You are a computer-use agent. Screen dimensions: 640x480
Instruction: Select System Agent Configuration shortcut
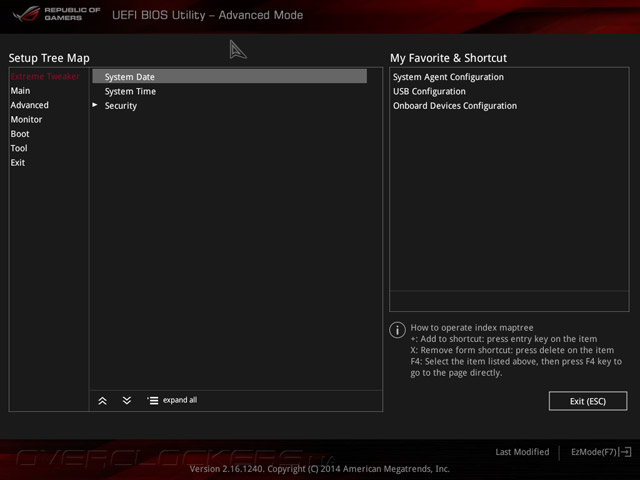point(448,77)
